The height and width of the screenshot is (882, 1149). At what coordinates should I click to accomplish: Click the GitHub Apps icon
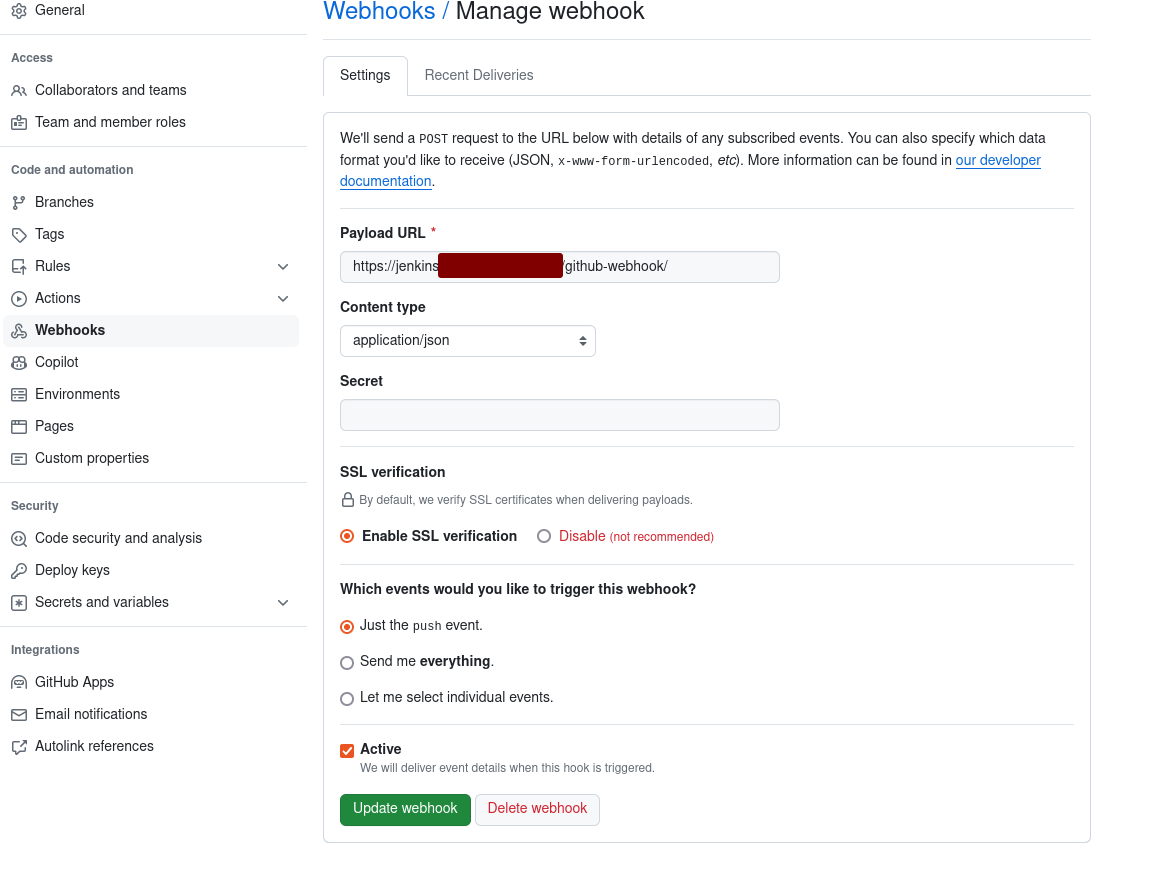tap(19, 682)
